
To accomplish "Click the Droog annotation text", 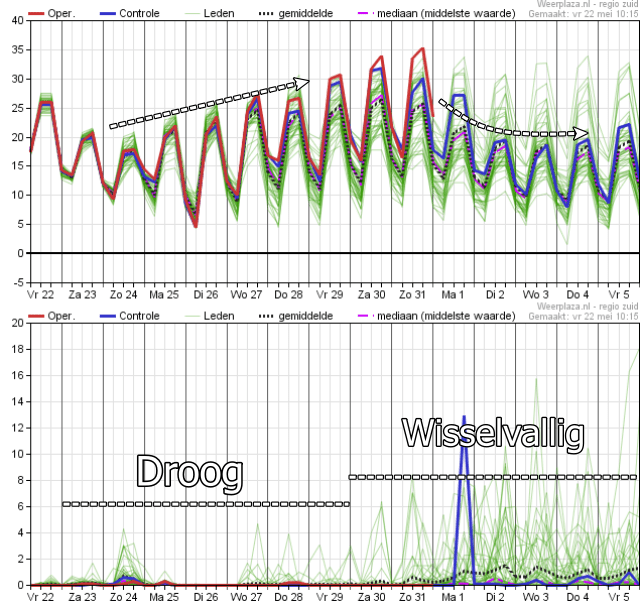I will pyautogui.click(x=190, y=472).
